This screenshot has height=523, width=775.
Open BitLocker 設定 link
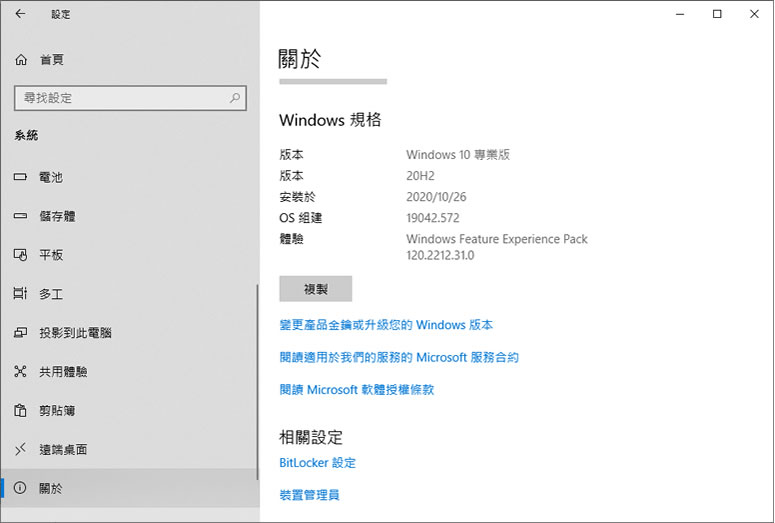(x=317, y=463)
